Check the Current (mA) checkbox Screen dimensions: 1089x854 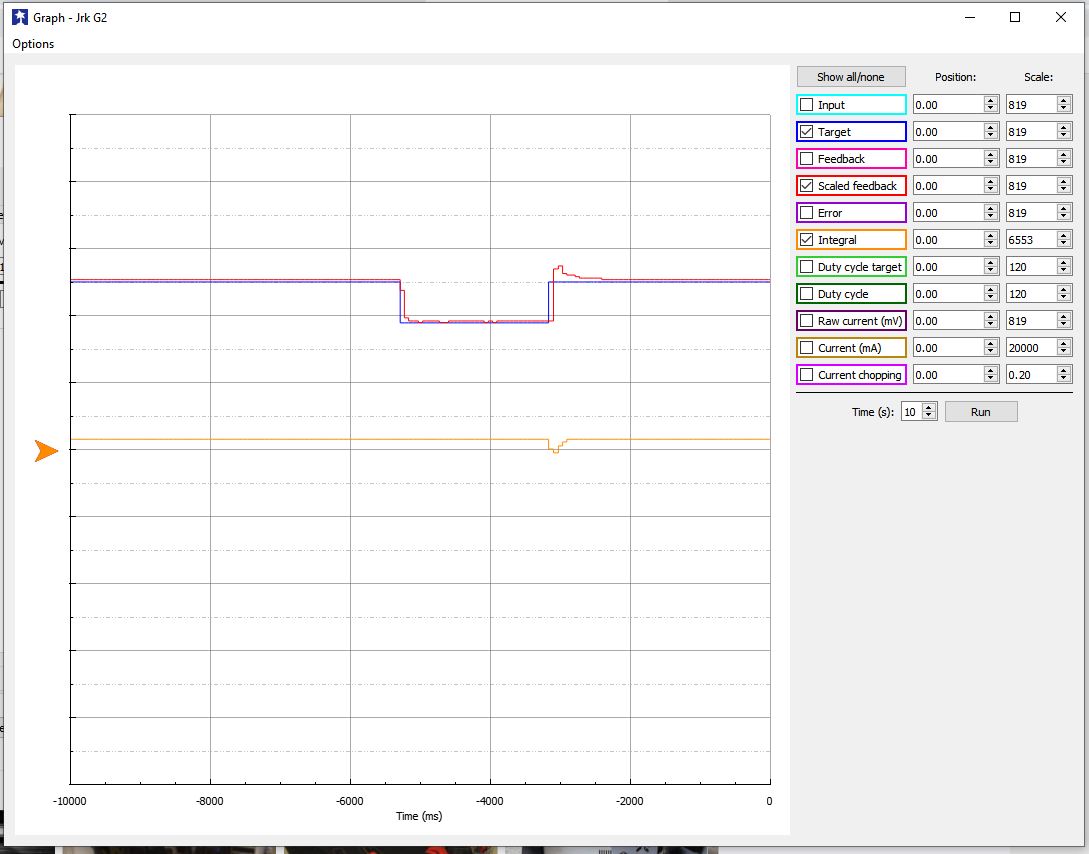[807, 348]
